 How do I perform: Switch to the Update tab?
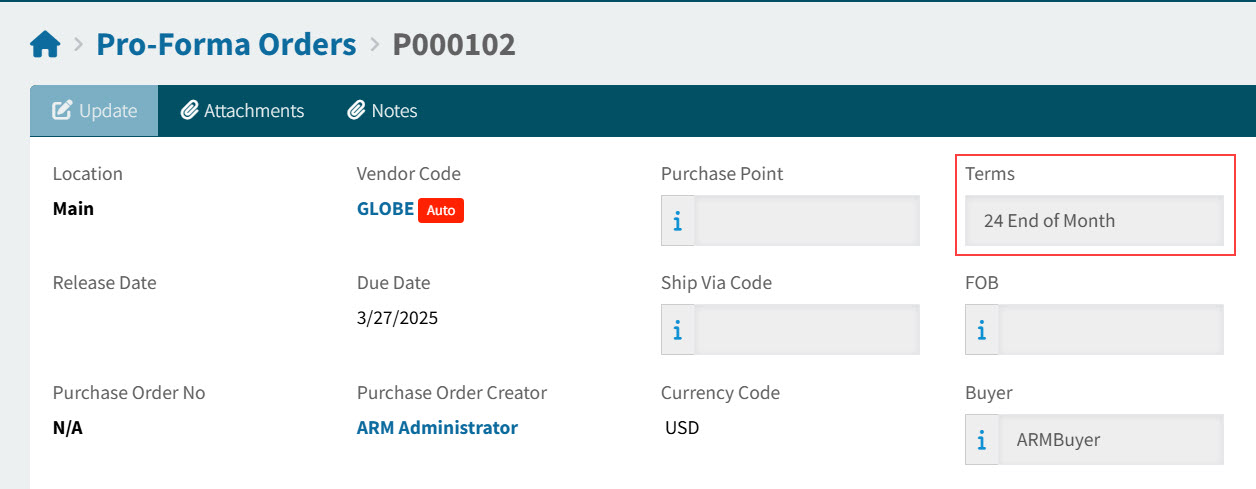click(94, 111)
